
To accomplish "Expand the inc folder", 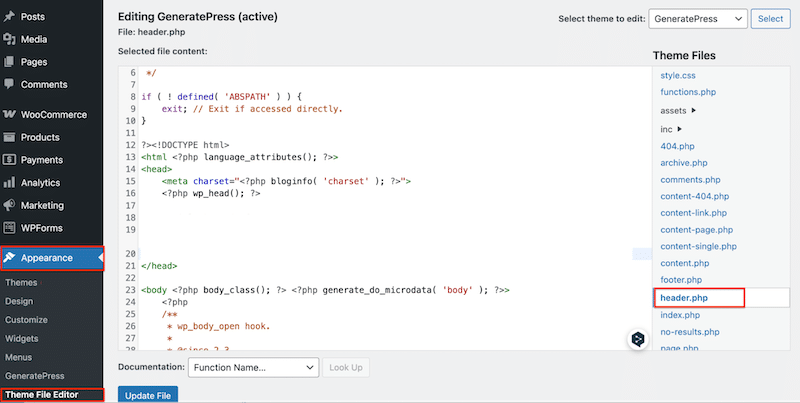I will pyautogui.click(x=671, y=130).
